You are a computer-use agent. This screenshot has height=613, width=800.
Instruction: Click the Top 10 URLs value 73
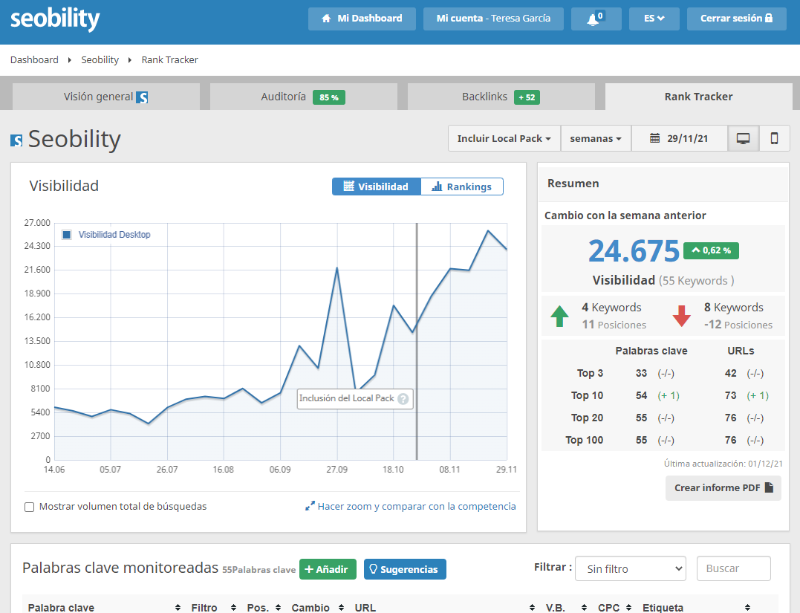[x=731, y=396]
